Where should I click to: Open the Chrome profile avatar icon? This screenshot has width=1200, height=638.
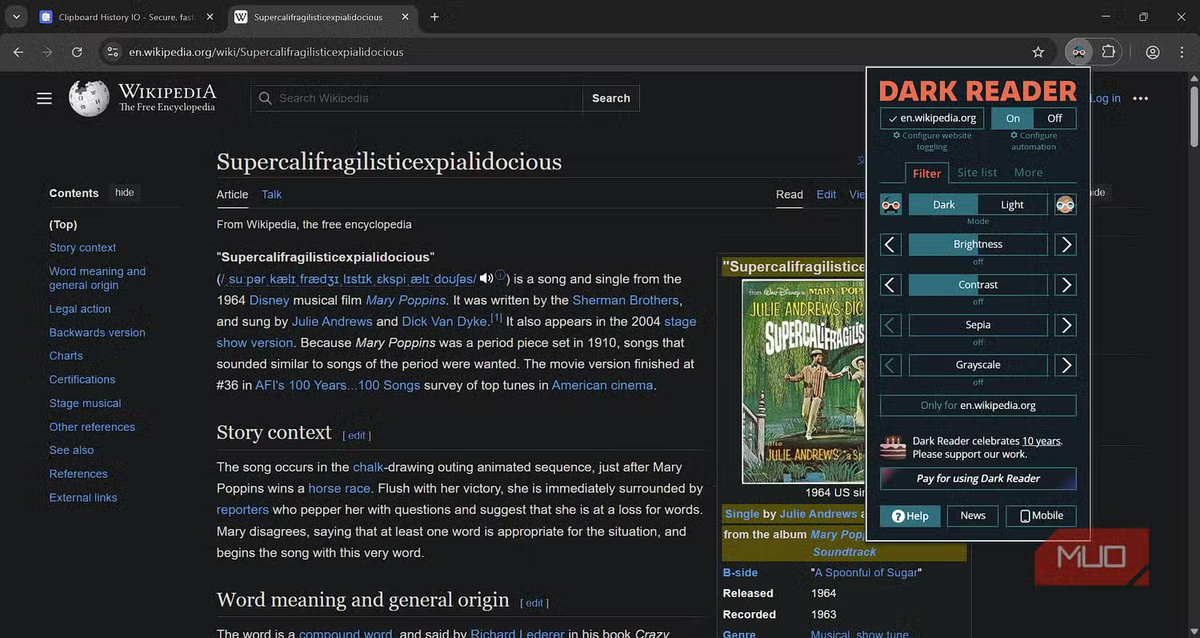1153,52
